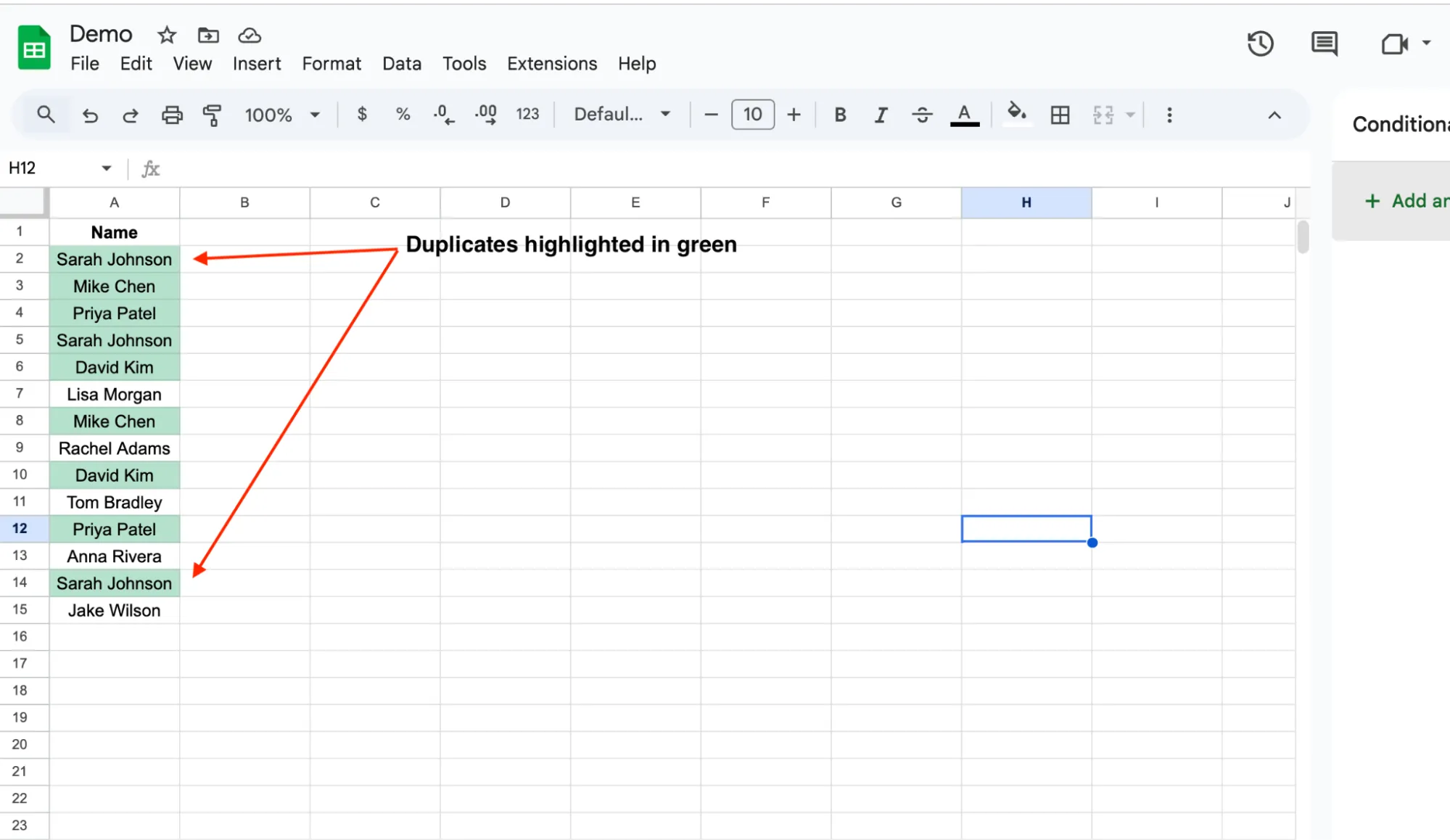The image size is (1450, 840).
Task: Activate the paint format tool
Action: pos(212,114)
